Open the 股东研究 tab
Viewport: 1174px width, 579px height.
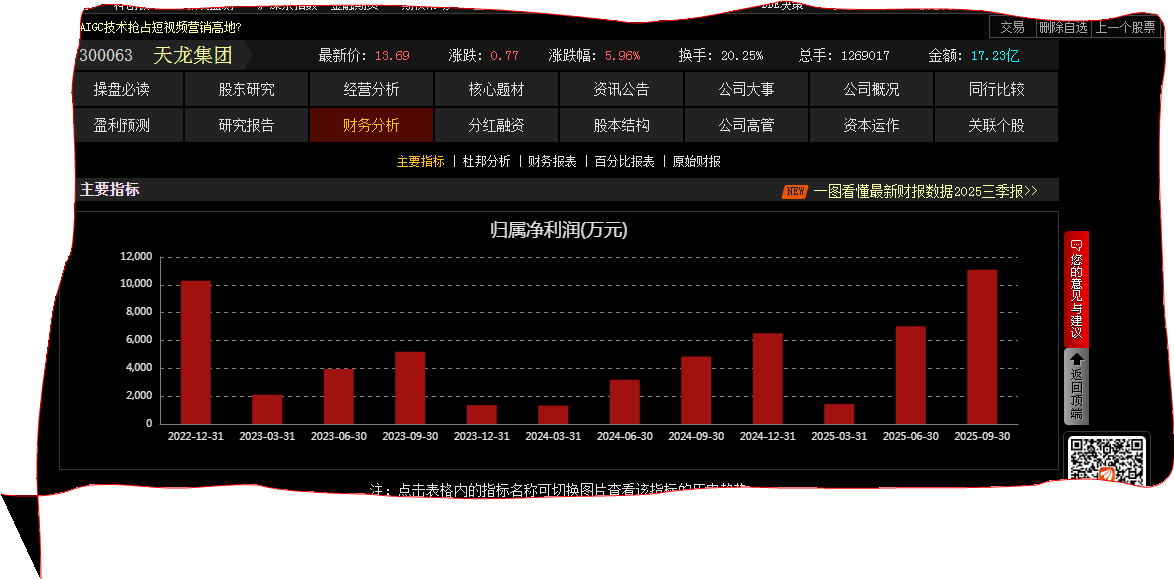pyautogui.click(x=246, y=90)
